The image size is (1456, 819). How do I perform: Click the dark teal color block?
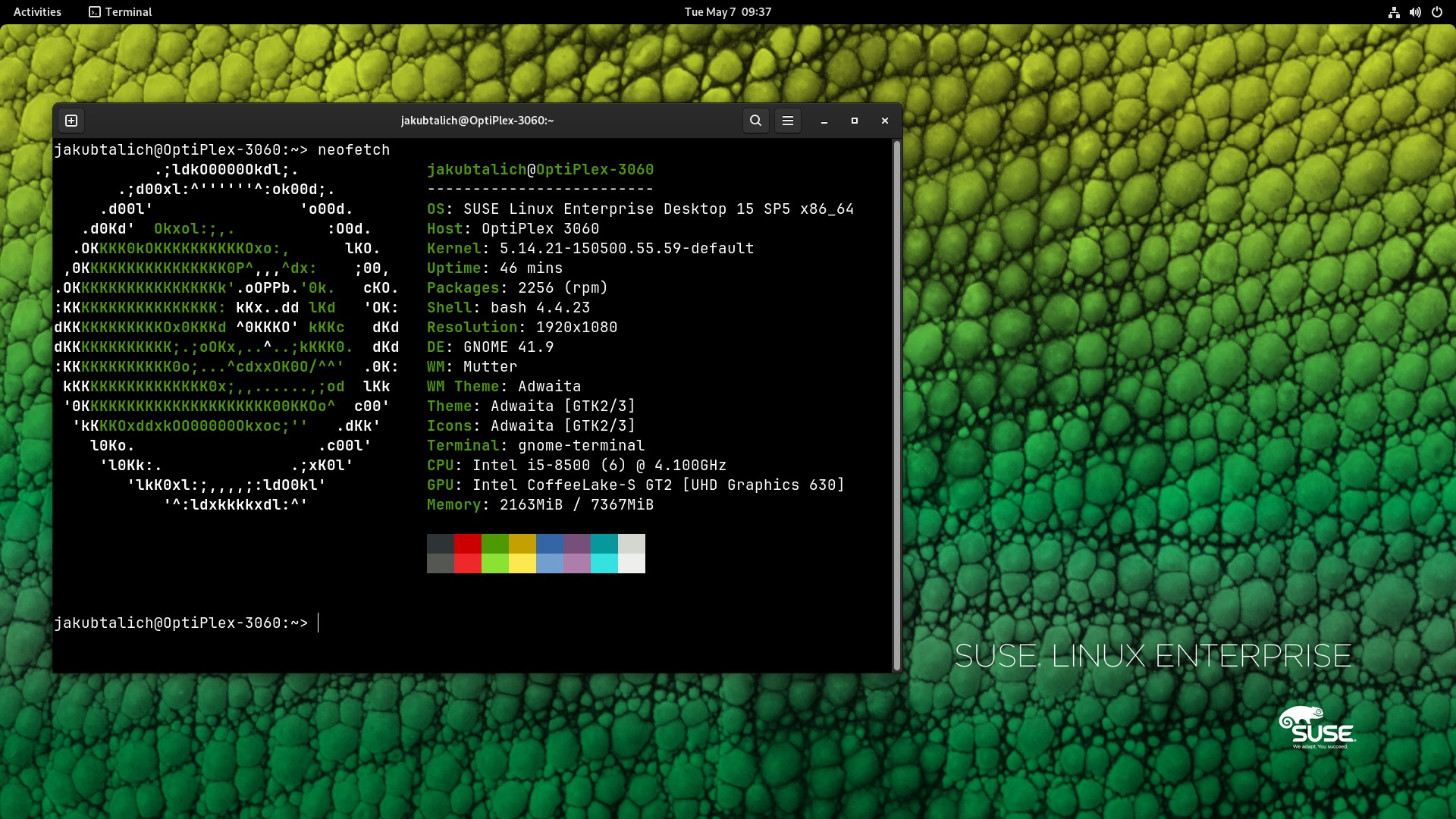click(x=604, y=544)
